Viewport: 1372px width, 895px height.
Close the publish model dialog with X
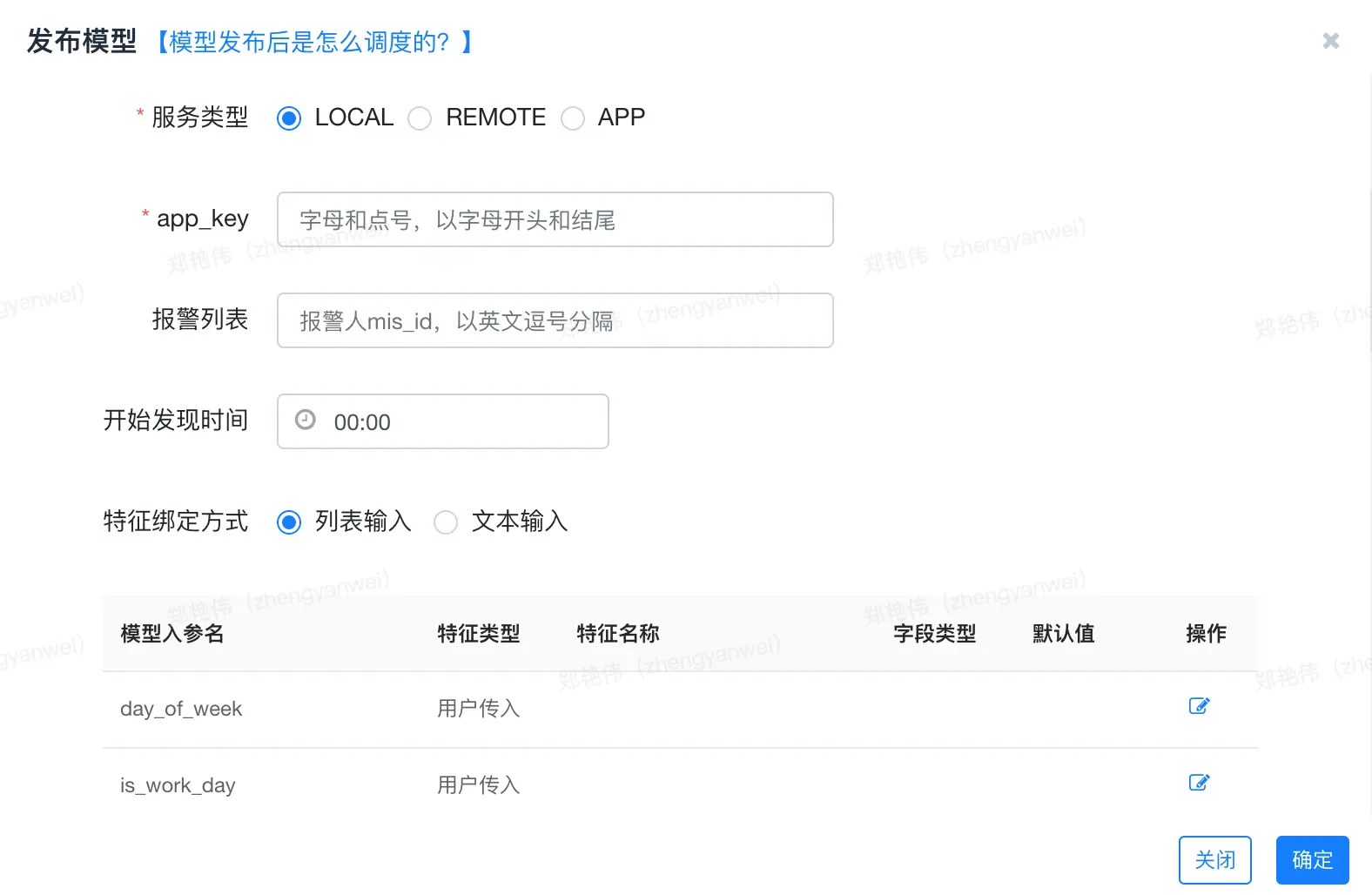[1330, 41]
